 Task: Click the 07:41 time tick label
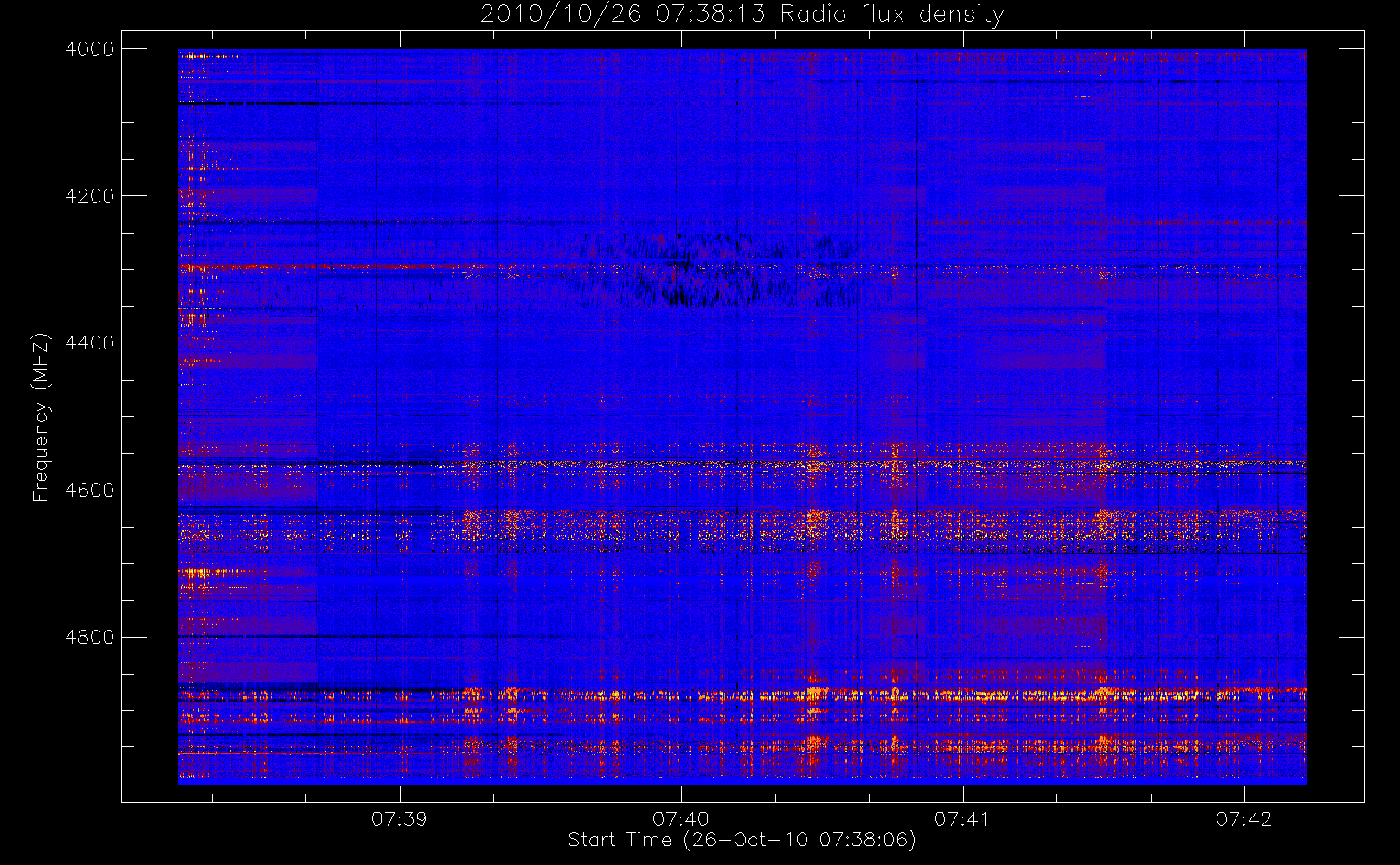[x=962, y=819]
